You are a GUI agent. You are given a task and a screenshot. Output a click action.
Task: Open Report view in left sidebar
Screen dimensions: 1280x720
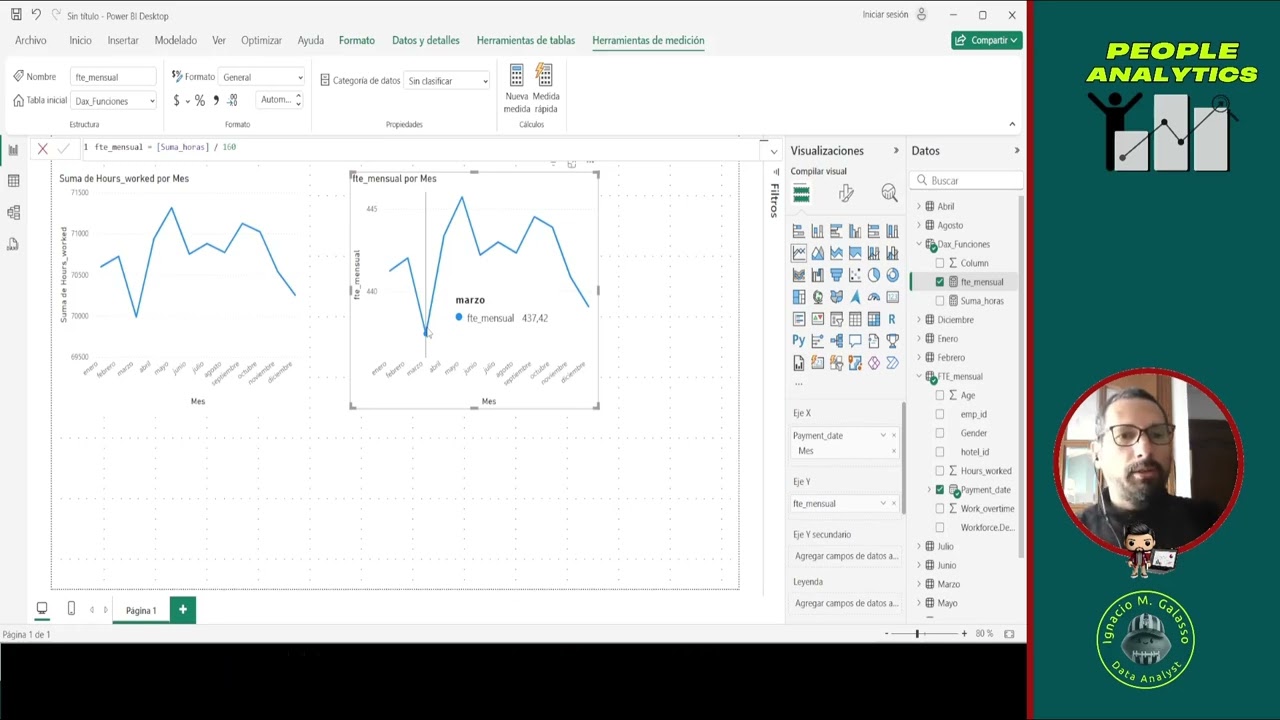point(13,150)
